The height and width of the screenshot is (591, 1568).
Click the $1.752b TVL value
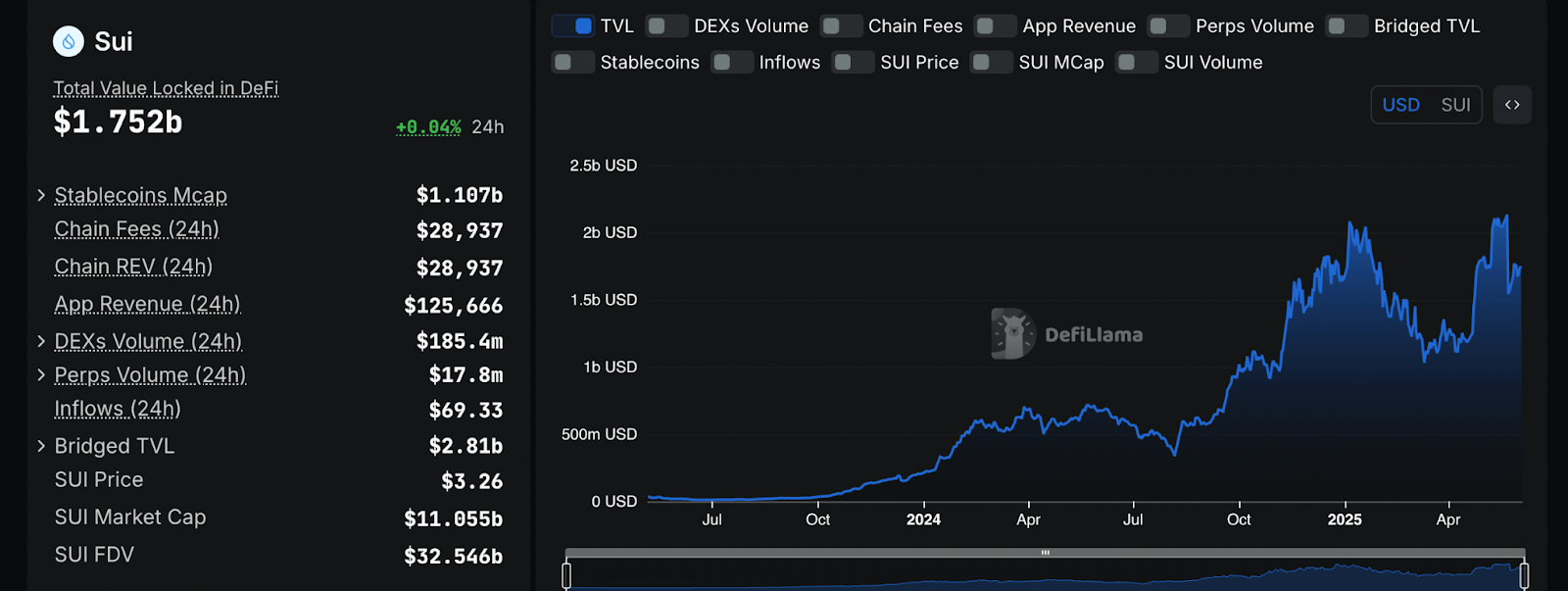(x=118, y=122)
